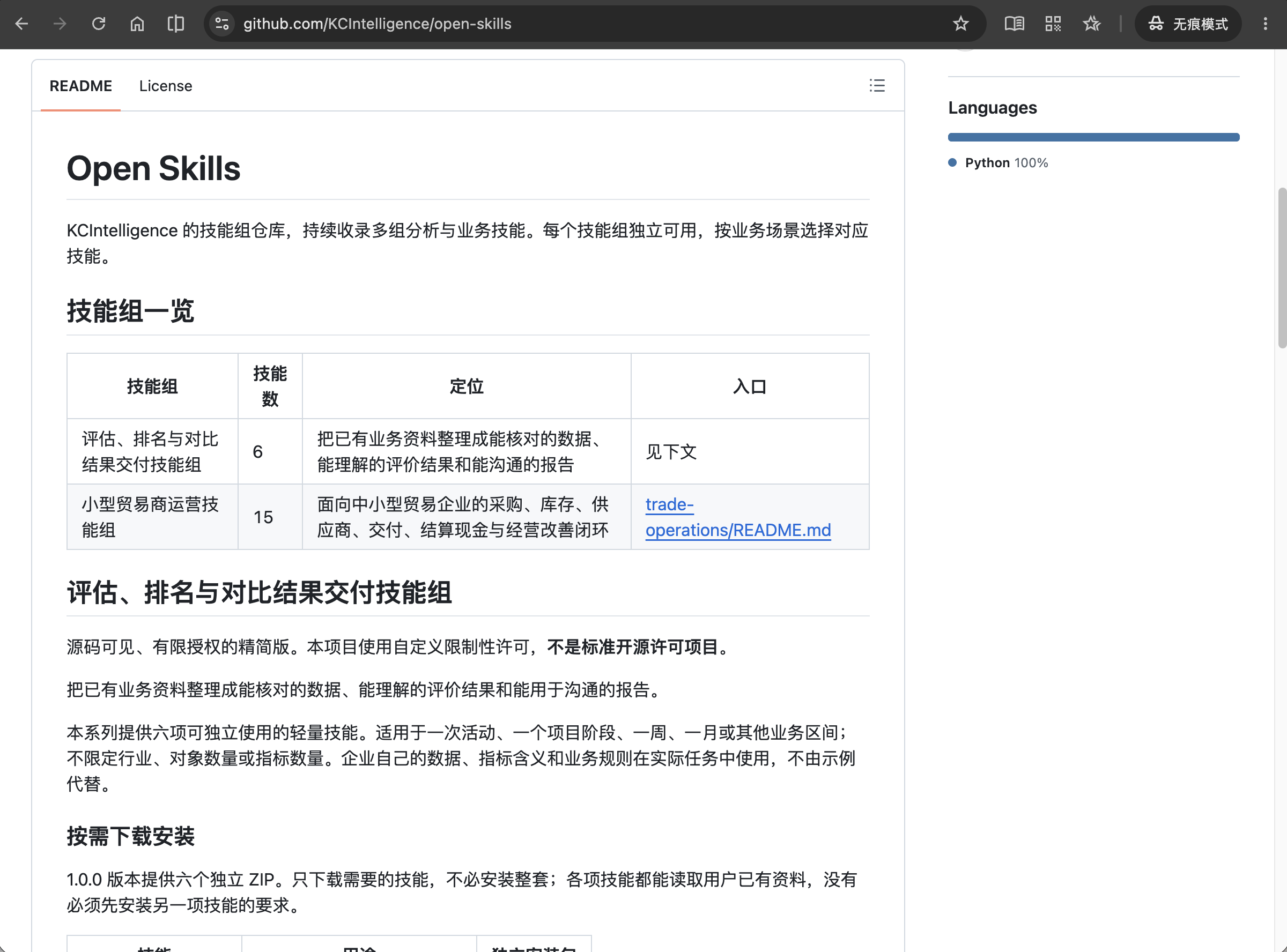Viewport: 1287px width, 952px height.
Task: Open the QR code icon
Action: coord(1053,24)
